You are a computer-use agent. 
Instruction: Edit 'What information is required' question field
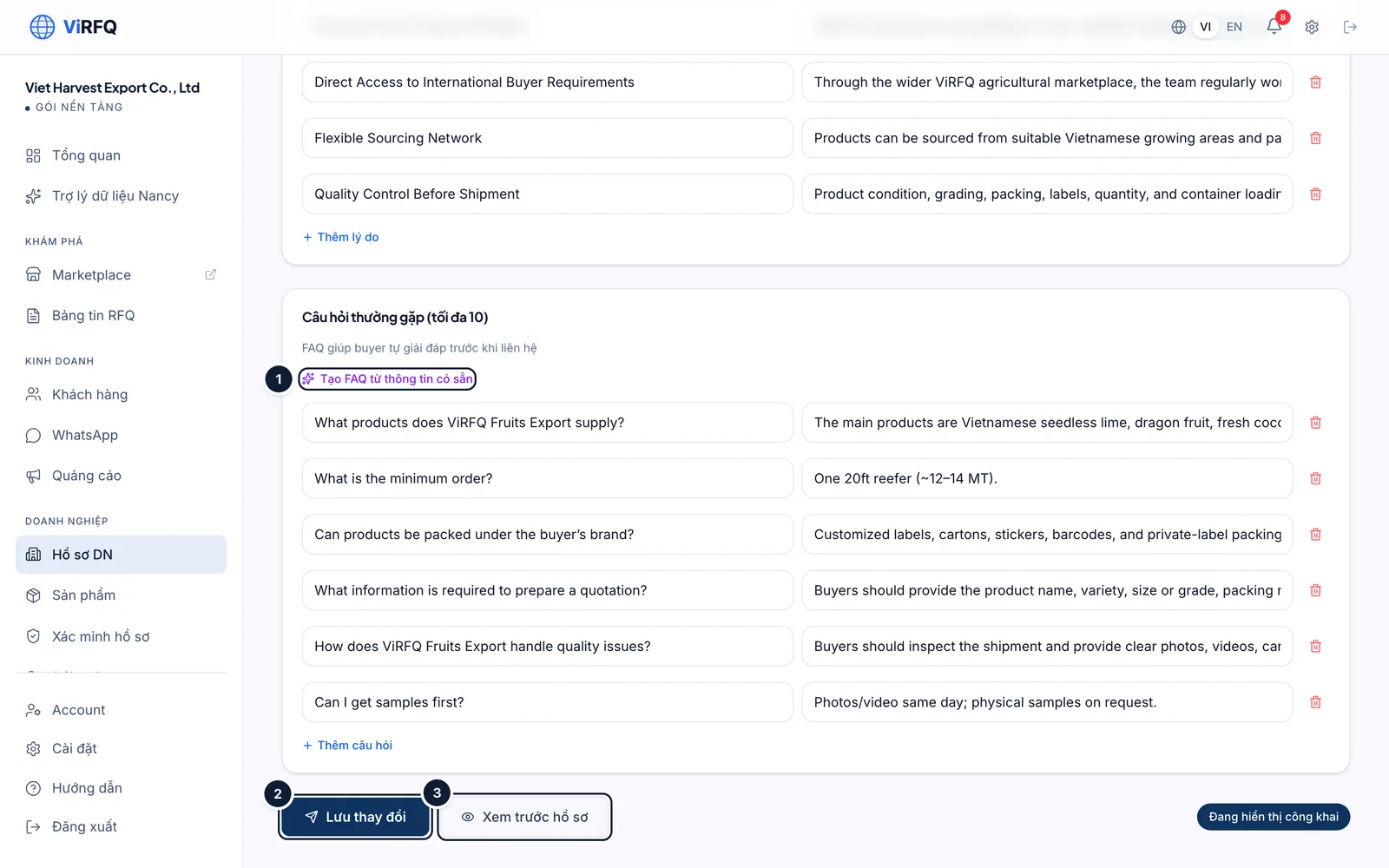coord(548,590)
